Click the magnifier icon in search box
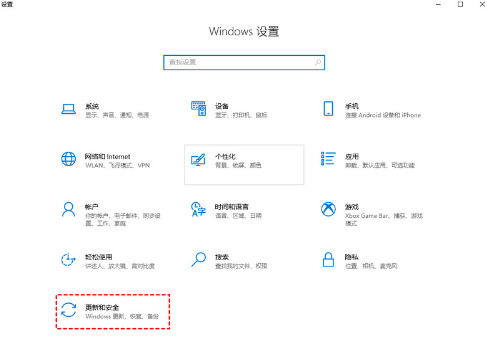Viewport: 487px width, 360px height. coord(318,62)
